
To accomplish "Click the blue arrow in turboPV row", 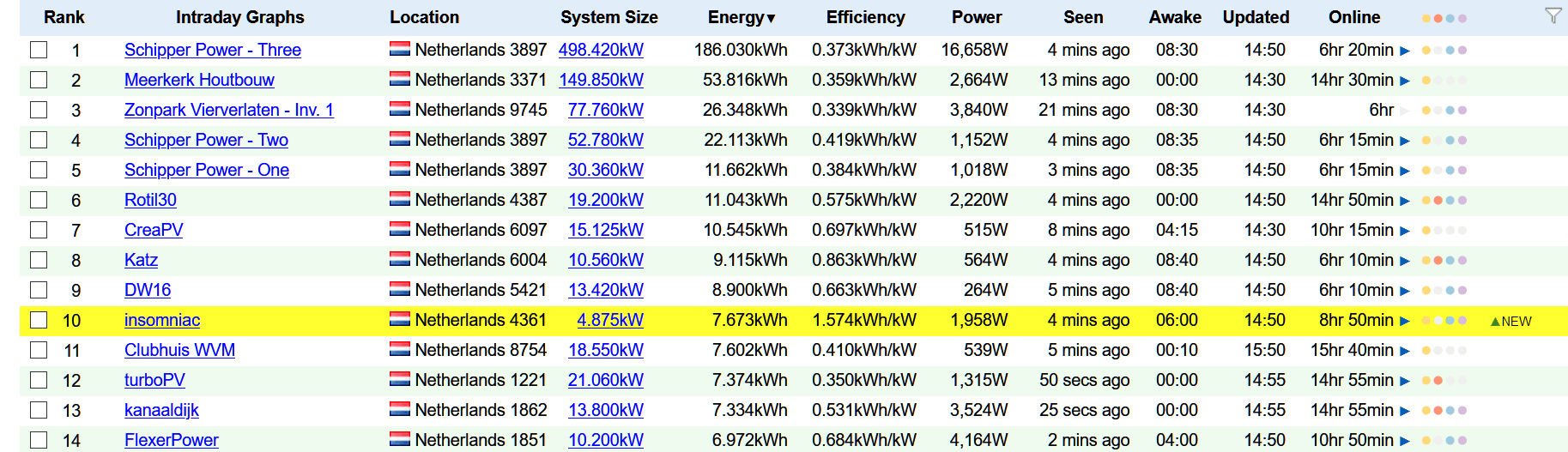I will (1405, 381).
